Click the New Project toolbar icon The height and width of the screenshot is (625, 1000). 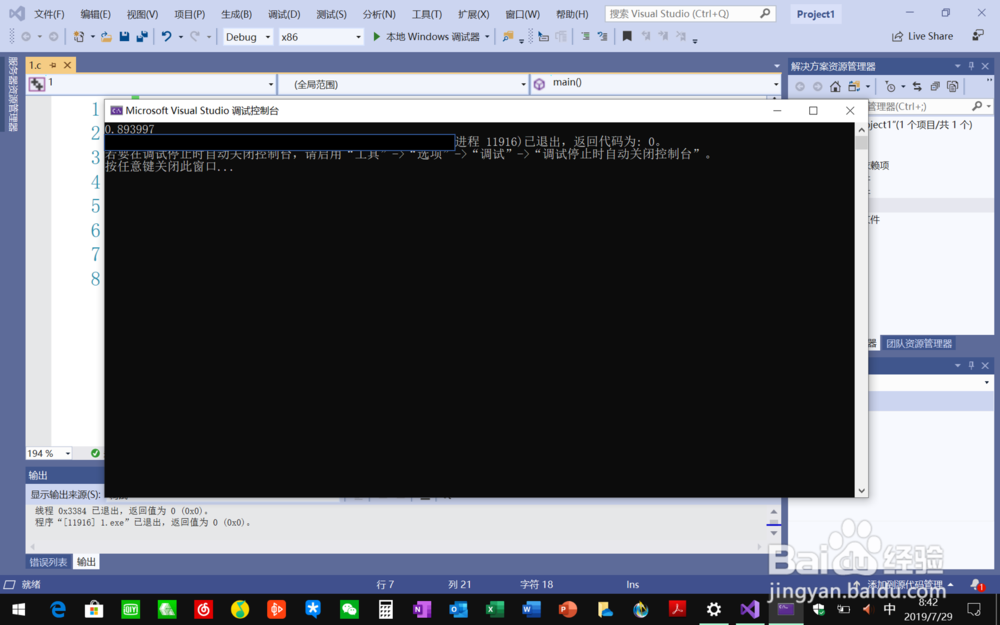click(78, 37)
